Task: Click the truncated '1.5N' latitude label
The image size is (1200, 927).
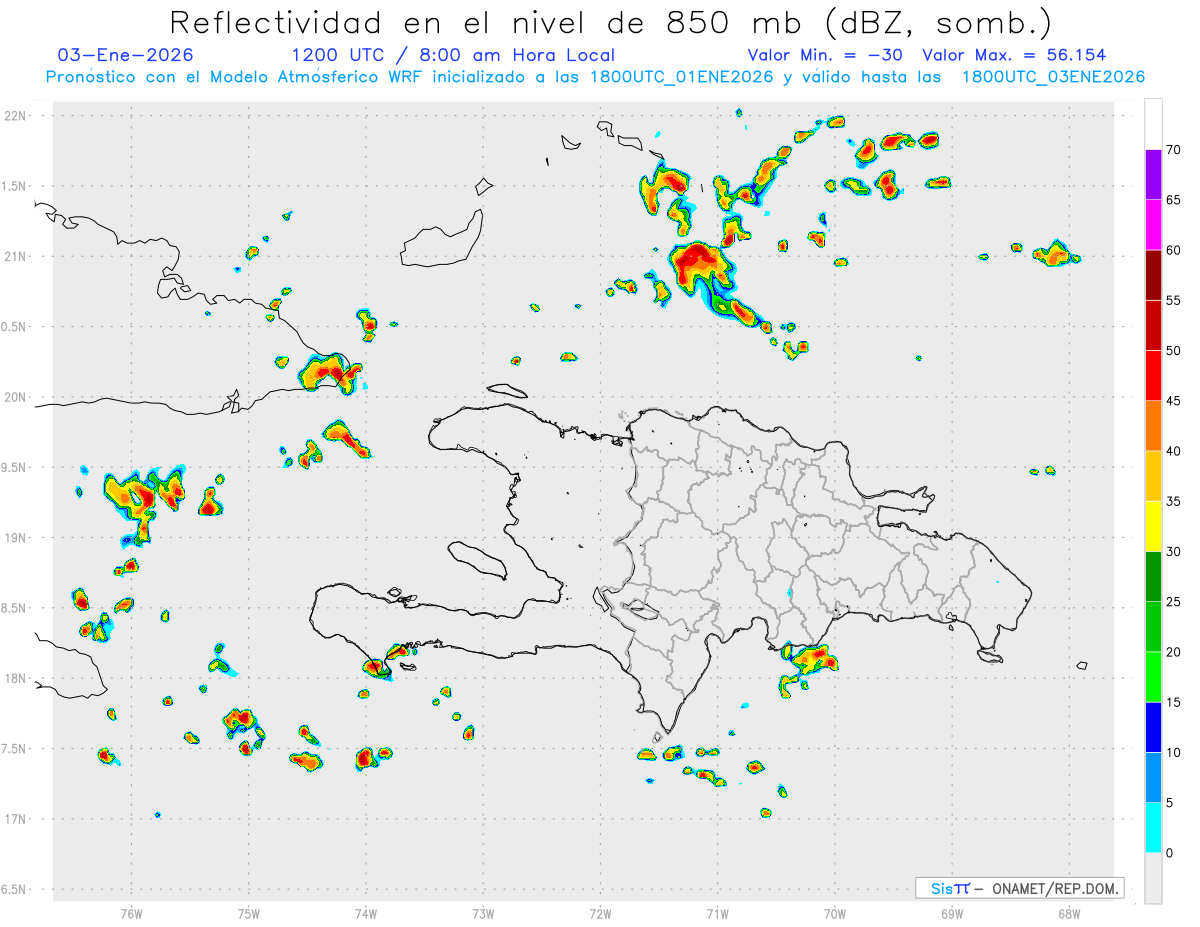Action: click(x=15, y=186)
